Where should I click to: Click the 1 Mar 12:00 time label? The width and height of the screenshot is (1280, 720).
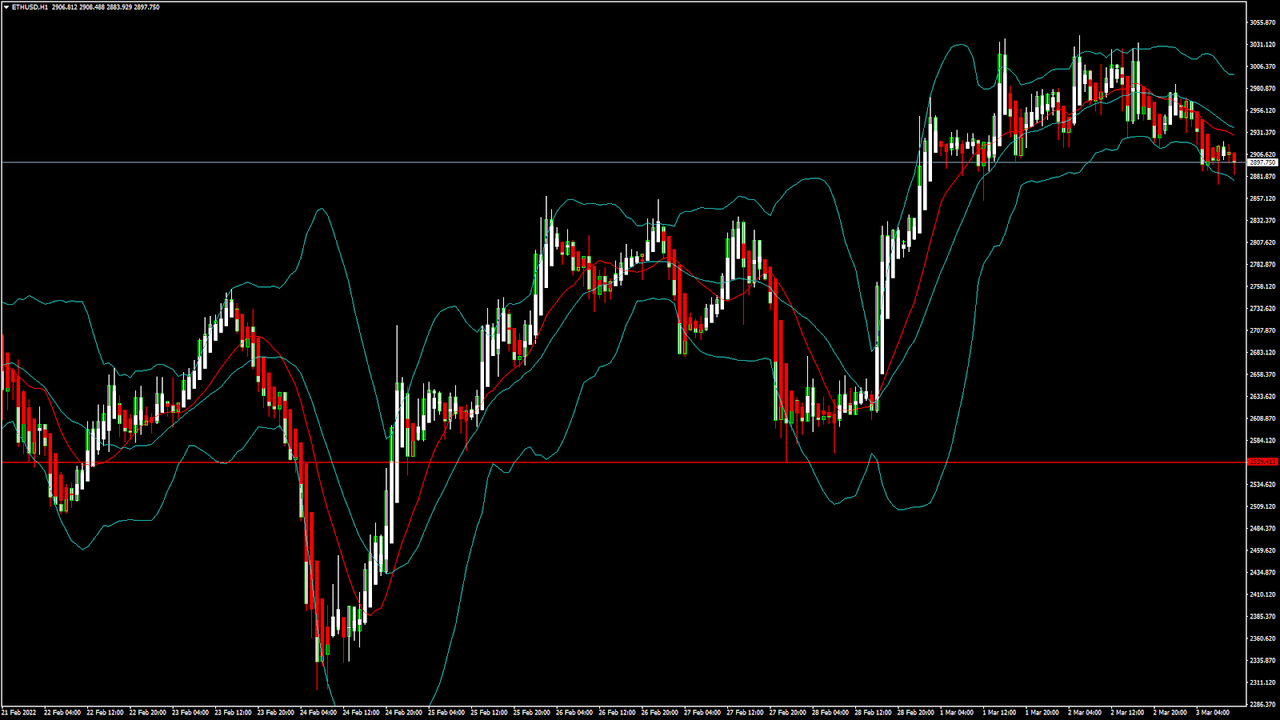[1002, 713]
